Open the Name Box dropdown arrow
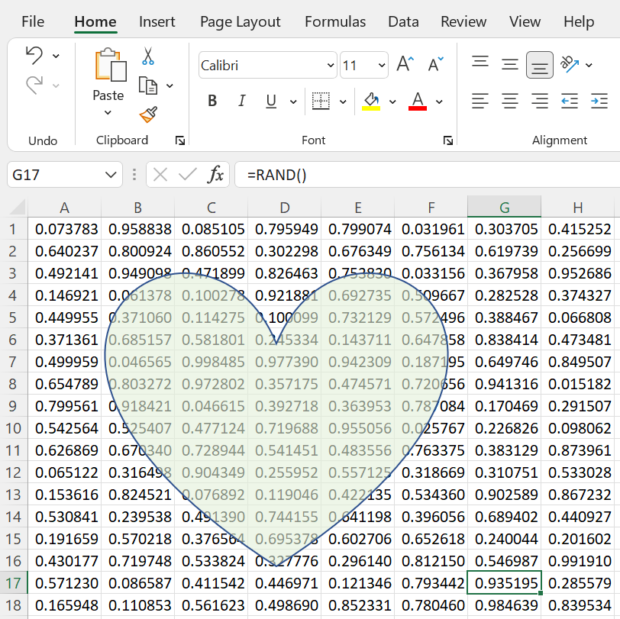 coord(111,175)
